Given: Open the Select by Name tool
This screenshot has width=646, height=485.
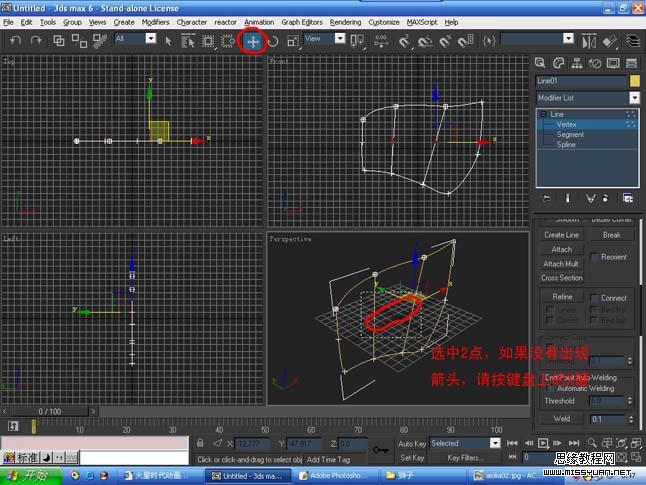Looking at the screenshot, I should (187, 41).
